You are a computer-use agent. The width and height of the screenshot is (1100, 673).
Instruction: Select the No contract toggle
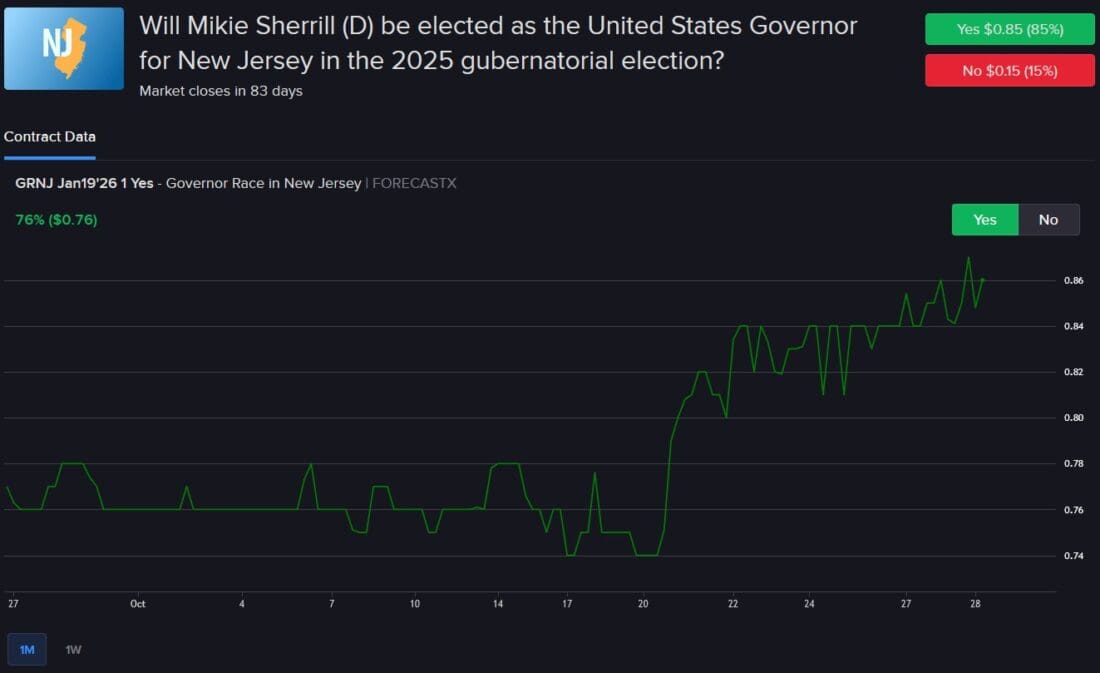coord(1047,219)
